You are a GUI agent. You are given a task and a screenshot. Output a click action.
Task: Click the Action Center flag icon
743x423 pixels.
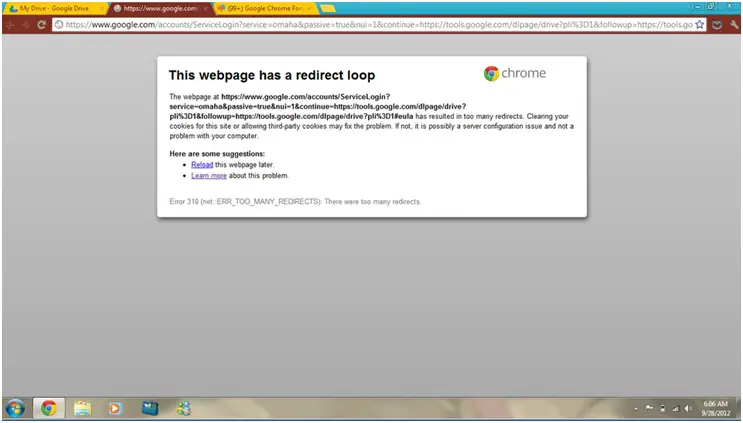(649, 408)
